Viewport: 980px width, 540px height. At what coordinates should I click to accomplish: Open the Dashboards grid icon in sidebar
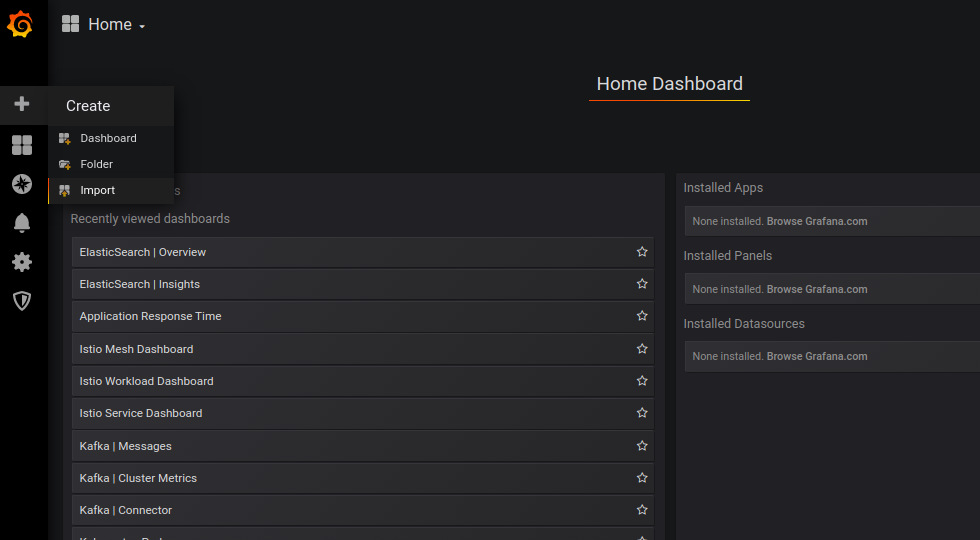22,145
